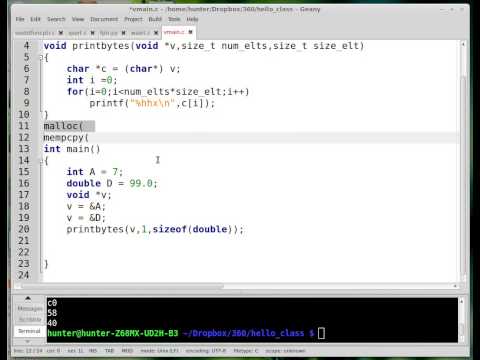
Task: Switch to the first document tab
Action: pyautogui.click(x=35, y=33)
